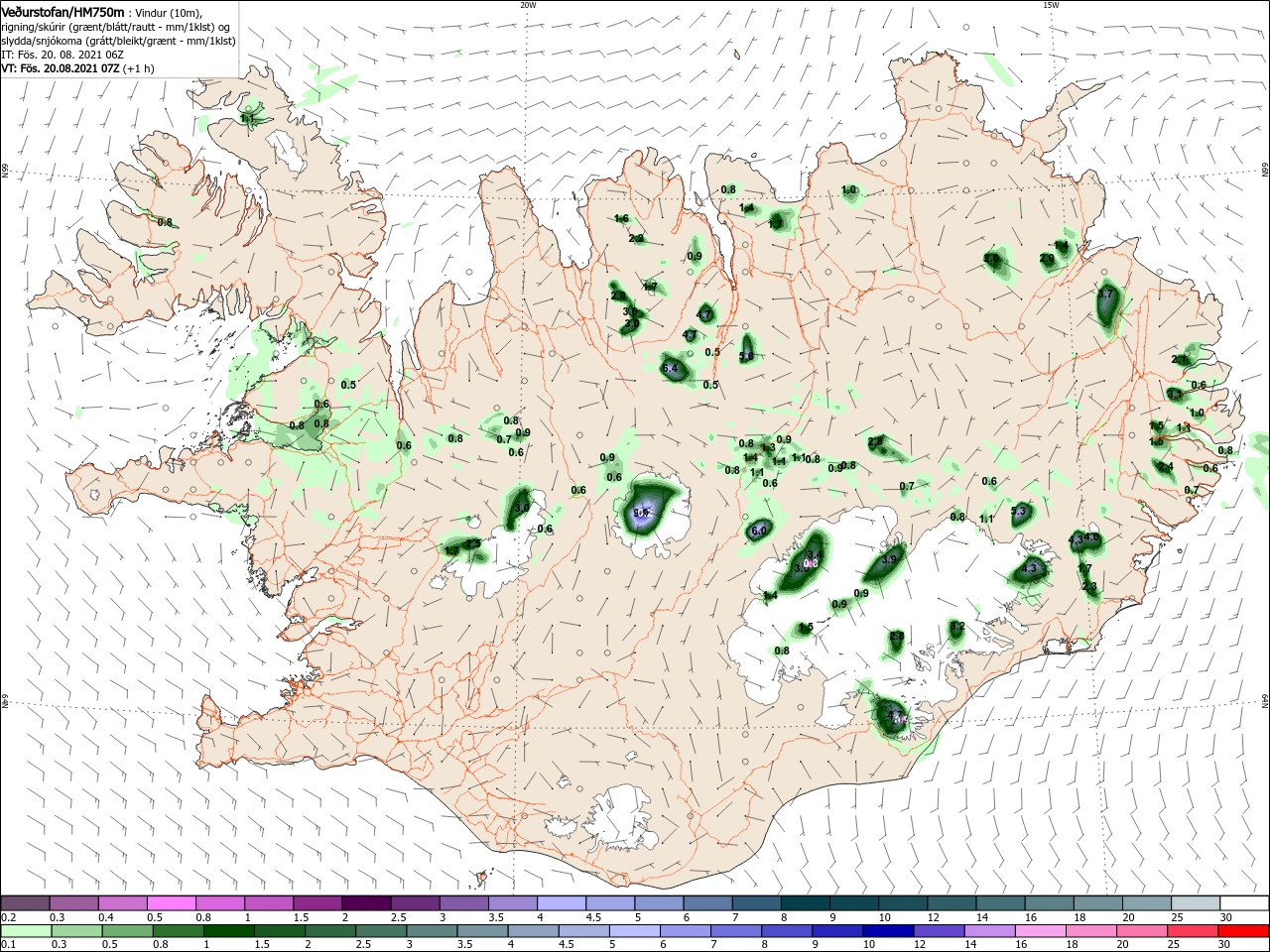Image resolution: width=1270 pixels, height=952 pixels.
Task: Click the 6.0 precipitation value
Action: pos(760,532)
